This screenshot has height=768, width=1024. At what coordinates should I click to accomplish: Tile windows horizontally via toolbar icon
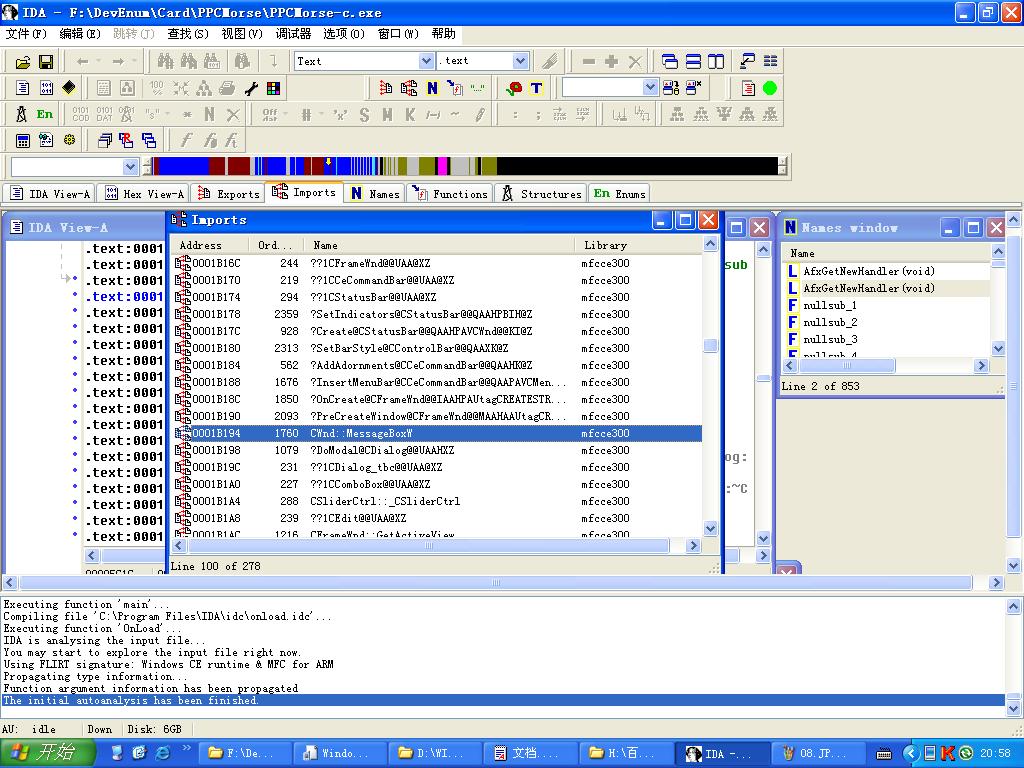[x=693, y=62]
